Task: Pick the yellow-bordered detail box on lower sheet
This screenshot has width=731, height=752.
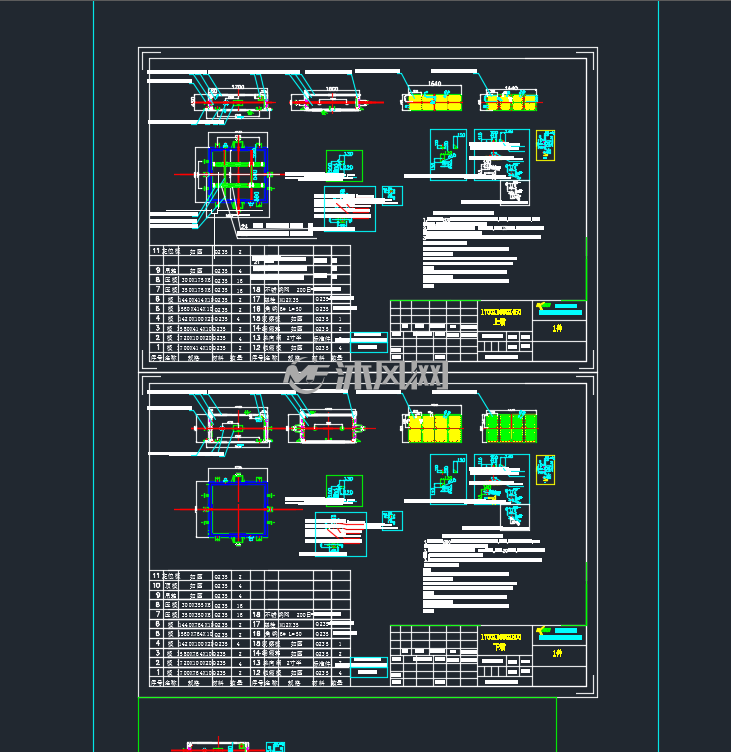Action: tap(545, 470)
